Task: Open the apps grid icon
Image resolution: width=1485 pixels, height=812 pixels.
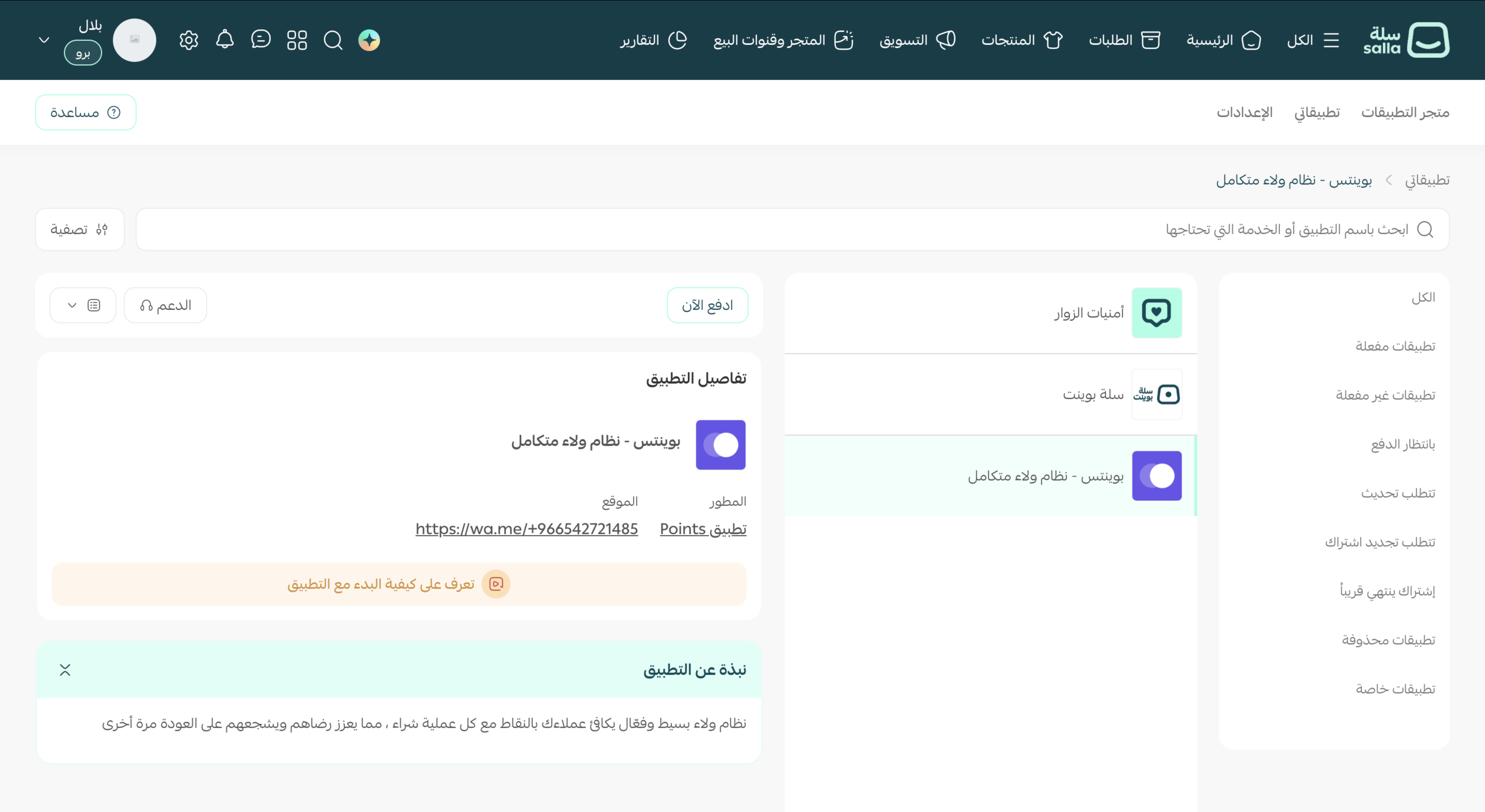Action: pyautogui.click(x=297, y=40)
